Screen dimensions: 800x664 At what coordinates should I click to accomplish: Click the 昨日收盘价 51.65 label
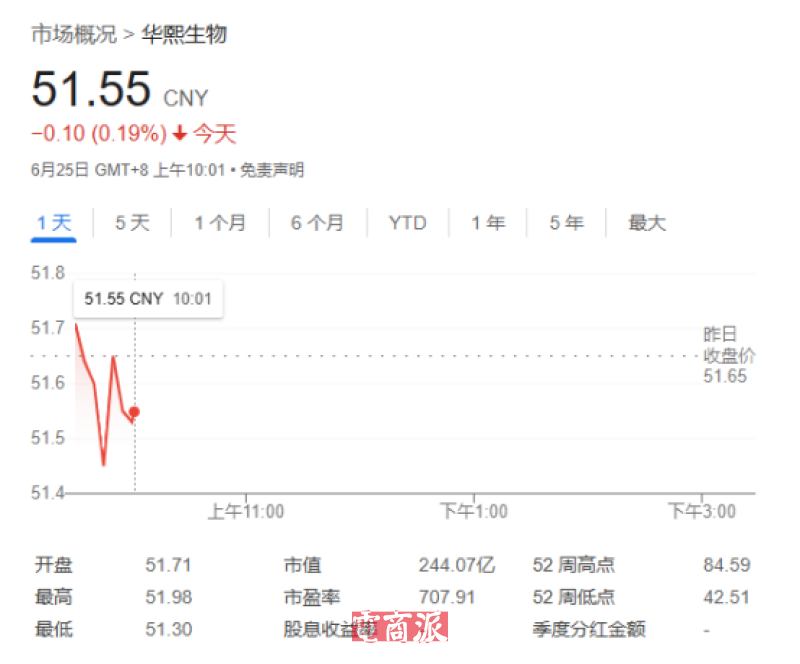729,355
